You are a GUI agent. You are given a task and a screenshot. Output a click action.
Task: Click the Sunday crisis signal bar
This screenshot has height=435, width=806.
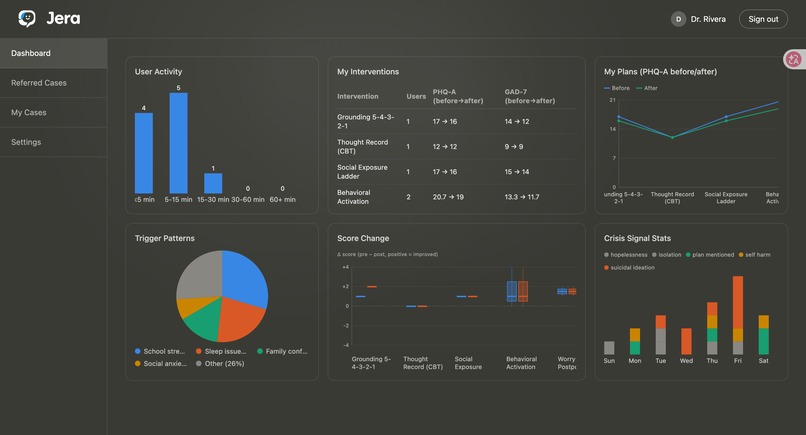click(609, 348)
